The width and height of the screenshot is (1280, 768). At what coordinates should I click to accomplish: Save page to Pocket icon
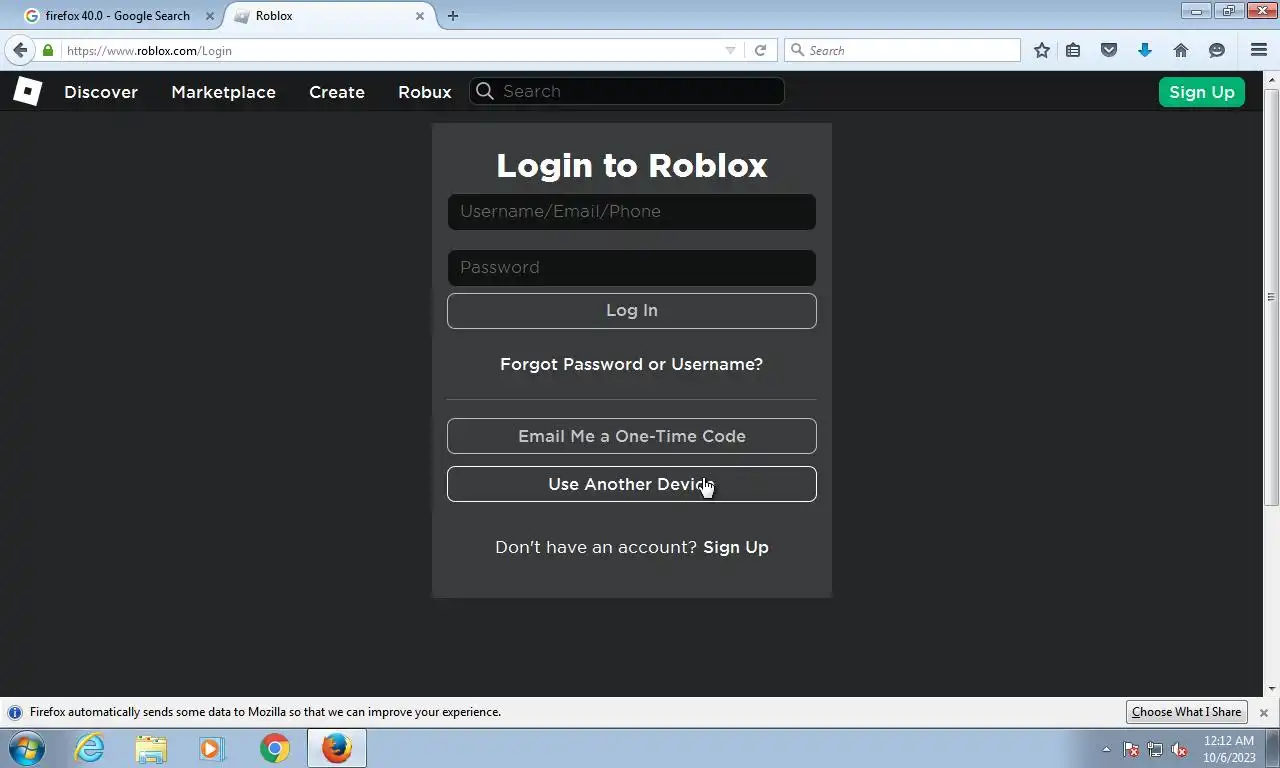(x=1109, y=50)
